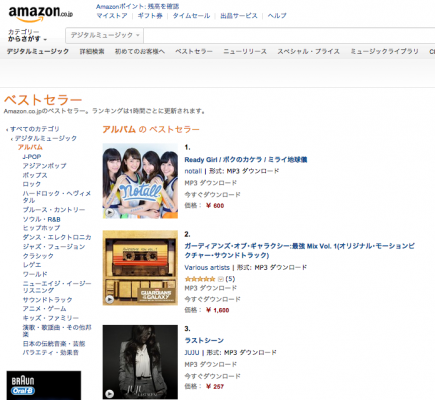Open the star rating dropdown arrow
This screenshot has width=435, height=400.
point(220,279)
